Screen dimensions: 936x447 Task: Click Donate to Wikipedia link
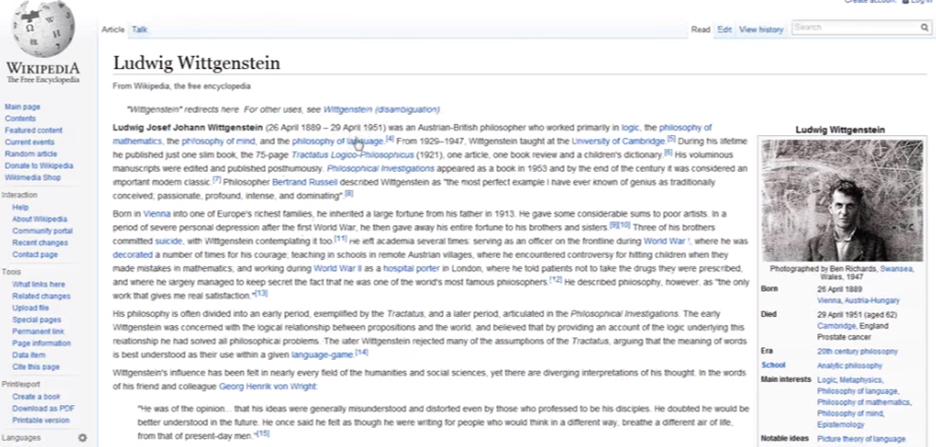39,166
